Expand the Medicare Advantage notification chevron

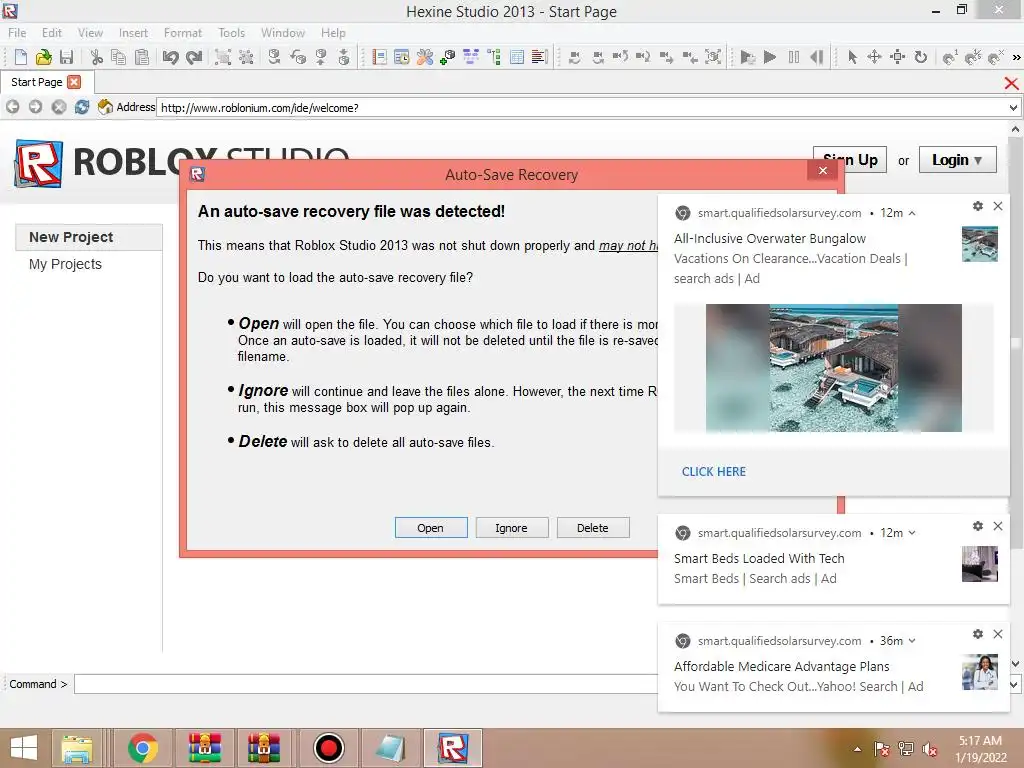(x=912, y=641)
